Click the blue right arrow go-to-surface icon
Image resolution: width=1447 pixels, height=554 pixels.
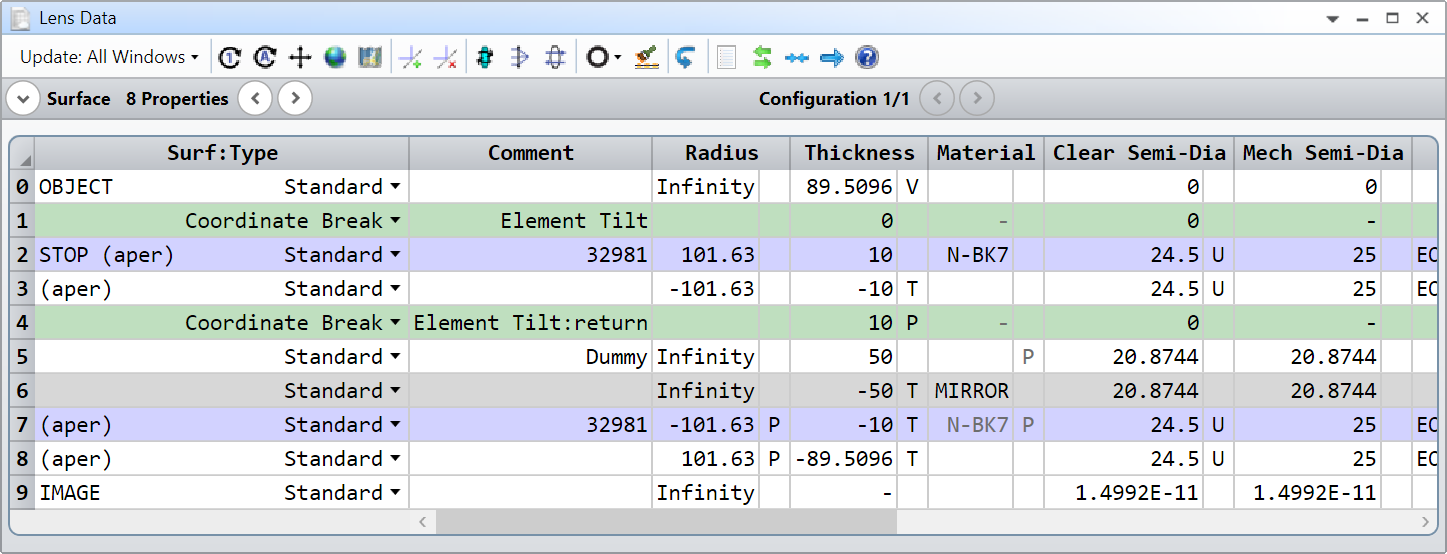click(832, 58)
